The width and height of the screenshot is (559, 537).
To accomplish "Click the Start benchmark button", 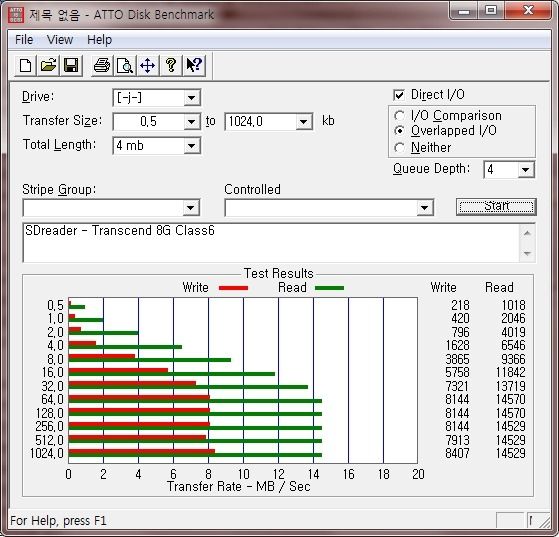I will pos(496,206).
